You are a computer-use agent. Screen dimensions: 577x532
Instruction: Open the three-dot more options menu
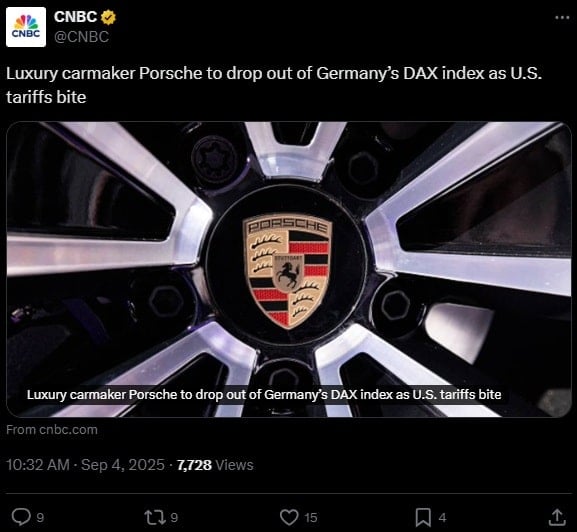click(562, 17)
